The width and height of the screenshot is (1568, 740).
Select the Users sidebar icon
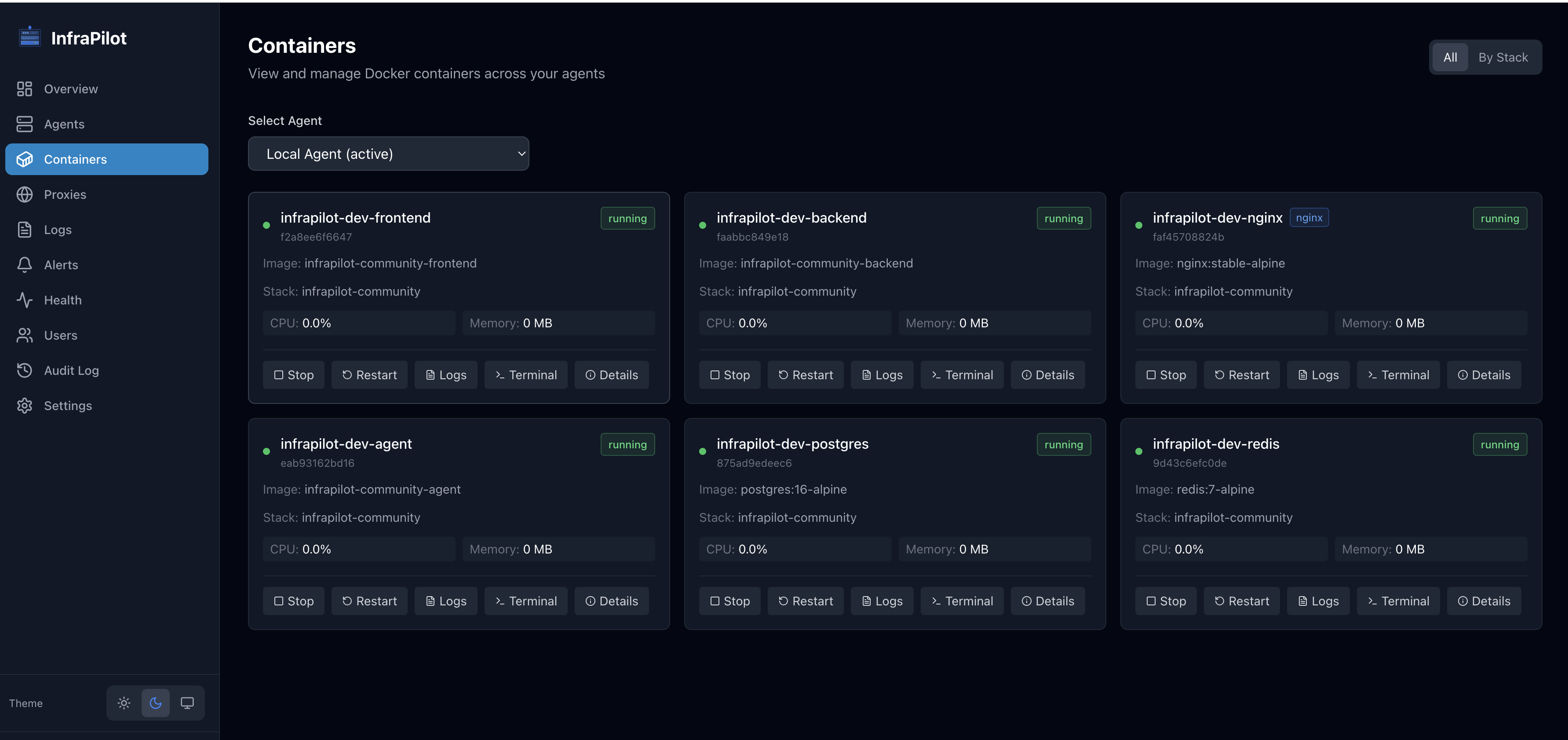[24, 335]
